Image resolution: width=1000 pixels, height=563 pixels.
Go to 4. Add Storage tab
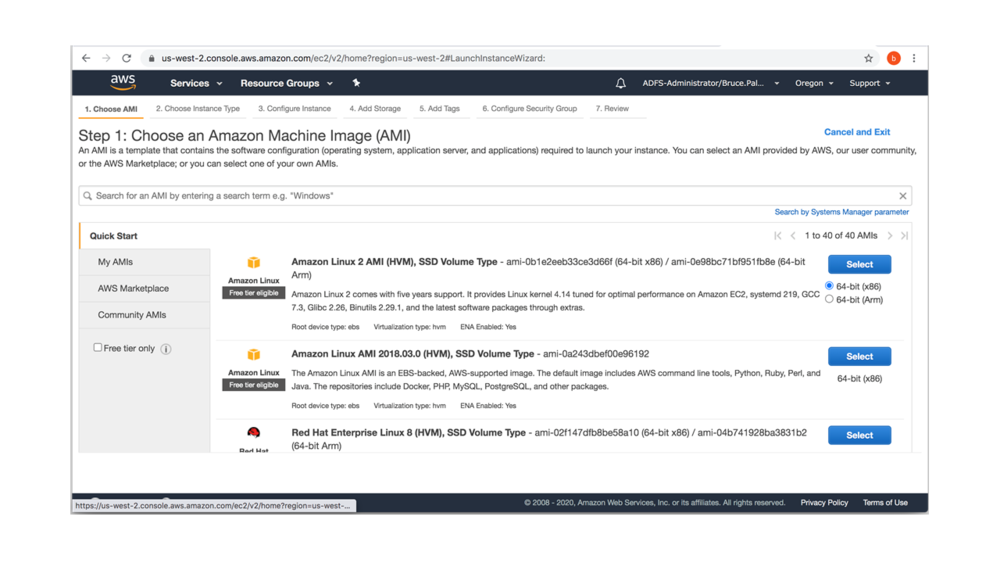[375, 108]
